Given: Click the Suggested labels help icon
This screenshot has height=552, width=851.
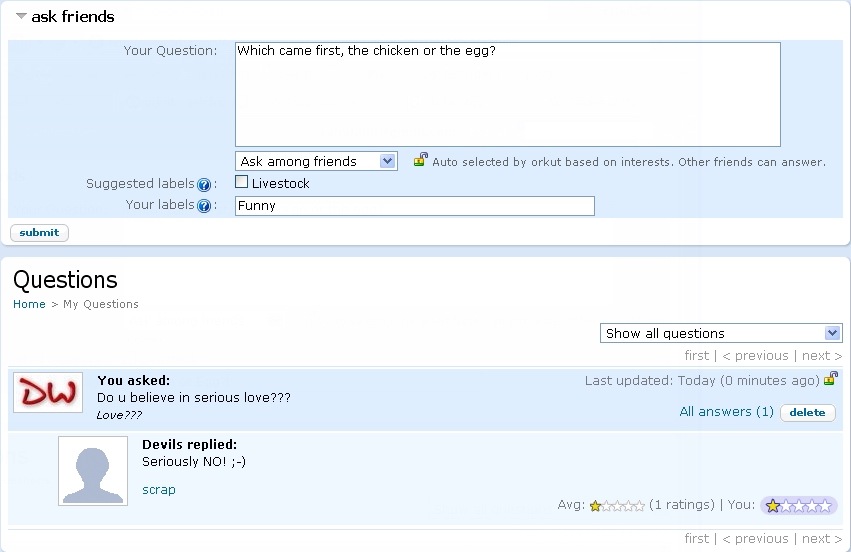Looking at the screenshot, I should (x=204, y=185).
